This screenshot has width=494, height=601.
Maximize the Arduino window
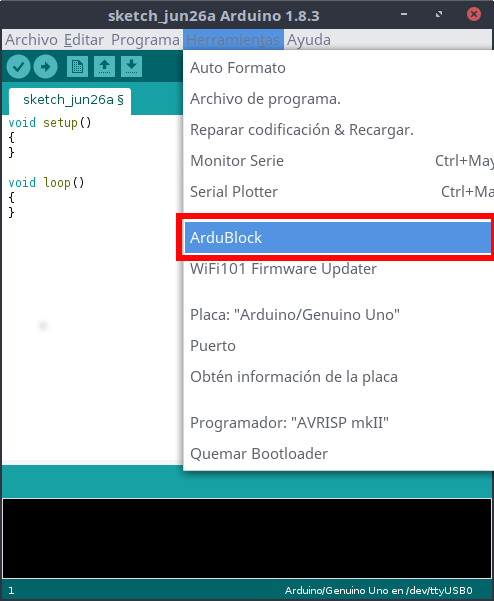point(439,15)
